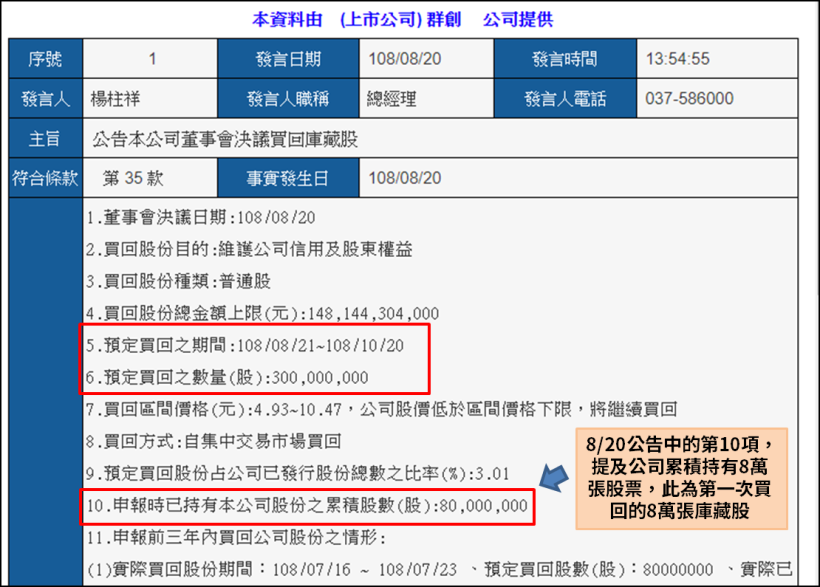Select the 序號 header cell
Screen dimensions: 820x587
click(x=45, y=59)
